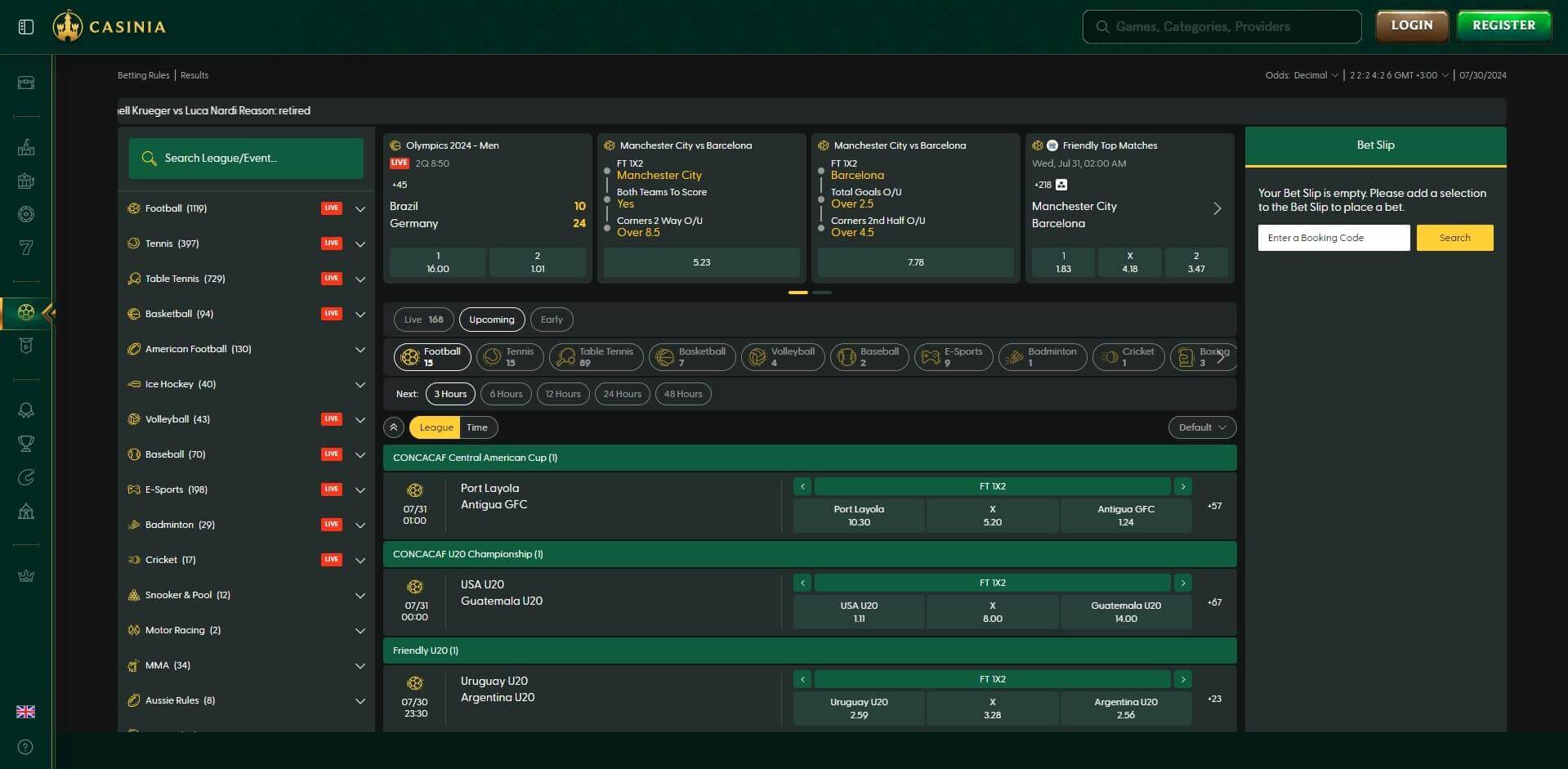Select the Basketball sport filter chip
Viewport: 1568px width, 769px height.
pos(692,357)
